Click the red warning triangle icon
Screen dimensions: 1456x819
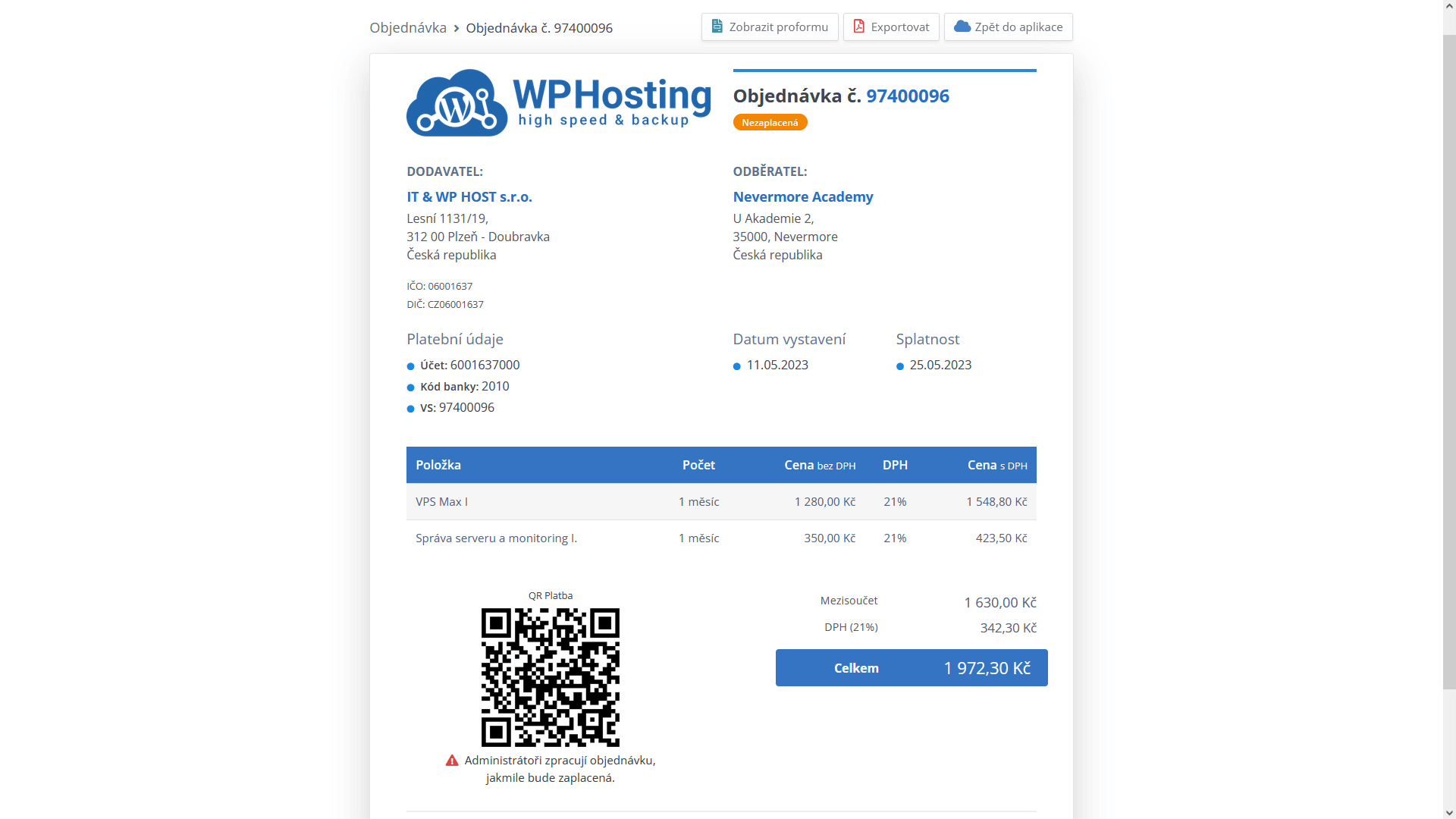[452, 761]
